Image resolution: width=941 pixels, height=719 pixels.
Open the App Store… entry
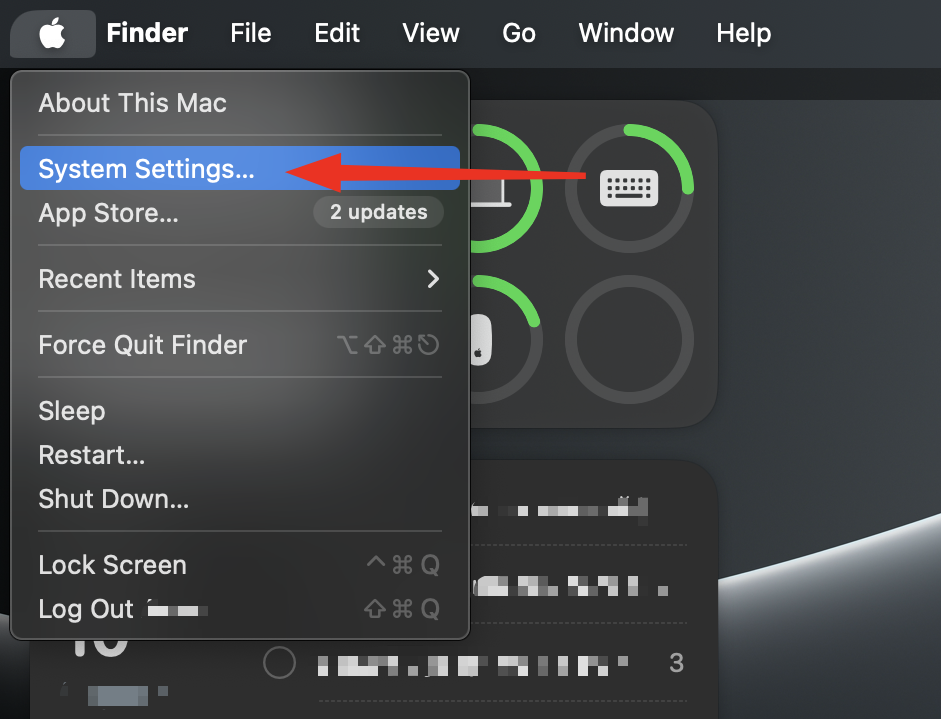[240, 212]
